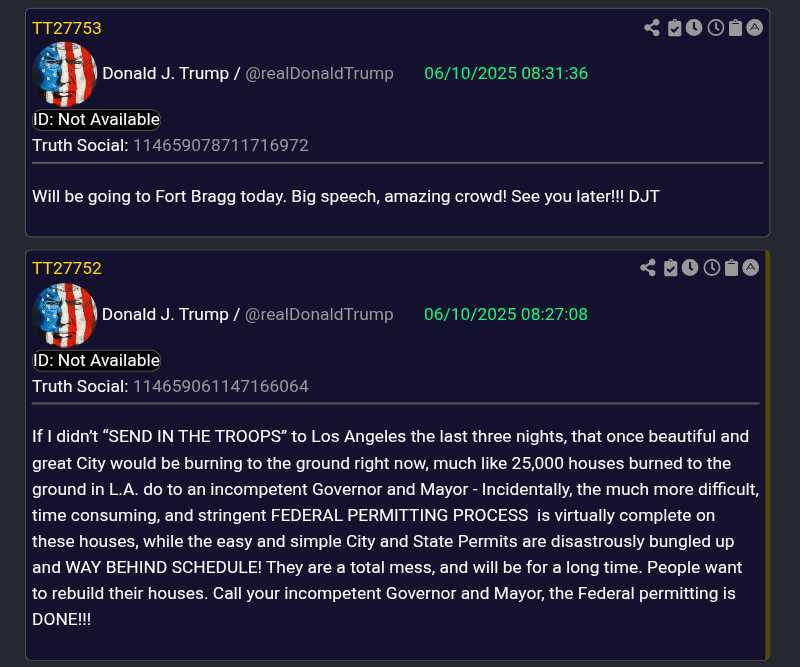Image resolution: width=800 pixels, height=667 pixels.
Task: Open post number TT27752 link
Action: pos(67,268)
